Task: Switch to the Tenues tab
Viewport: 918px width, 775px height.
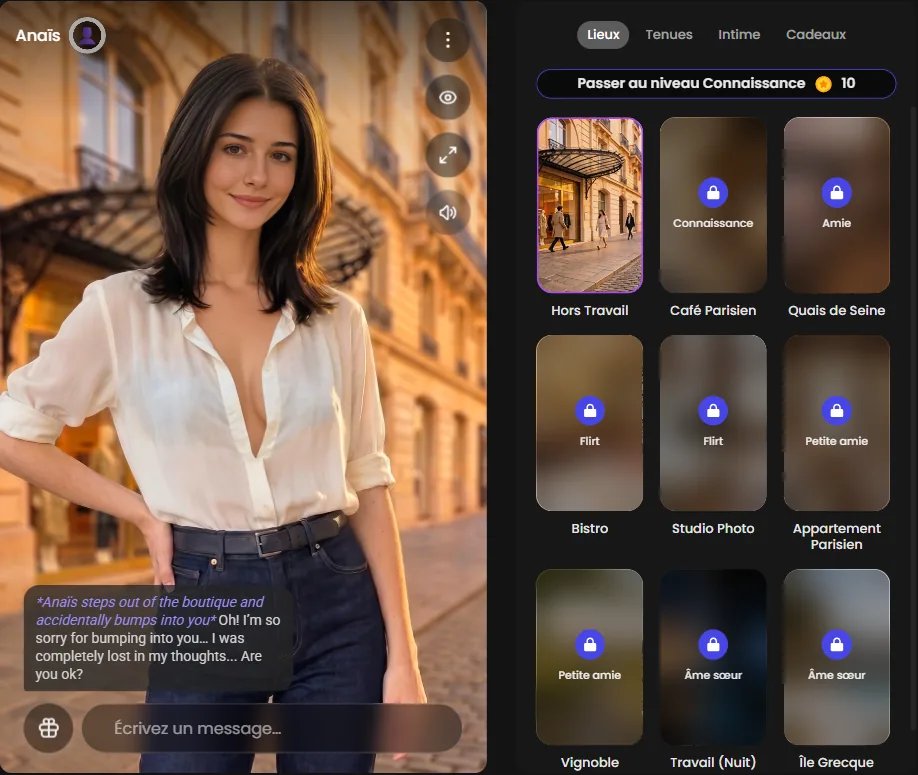Action: pos(669,35)
